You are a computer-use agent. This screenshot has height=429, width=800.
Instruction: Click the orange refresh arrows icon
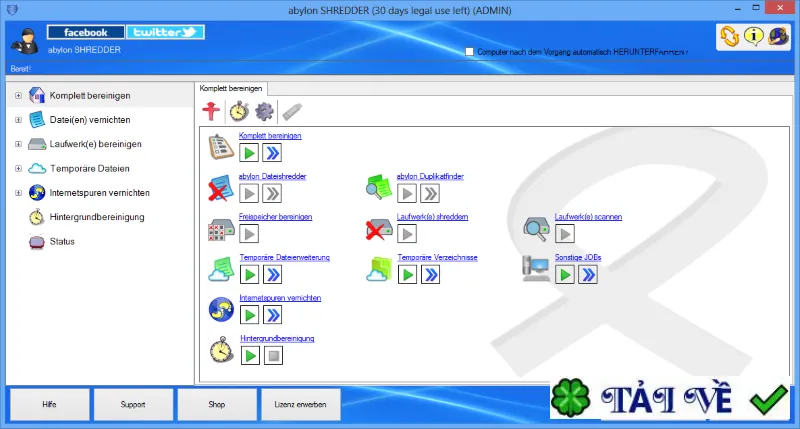[x=730, y=36]
